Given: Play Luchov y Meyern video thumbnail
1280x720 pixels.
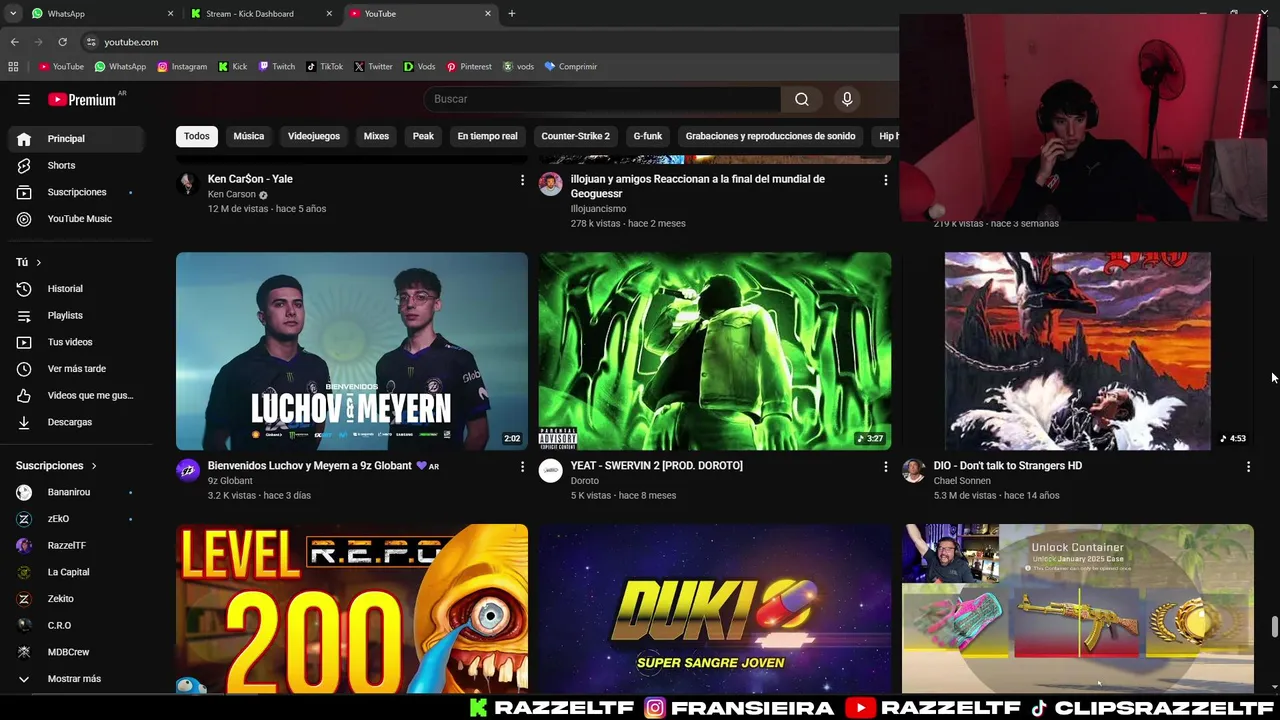Looking at the screenshot, I should 352,351.
